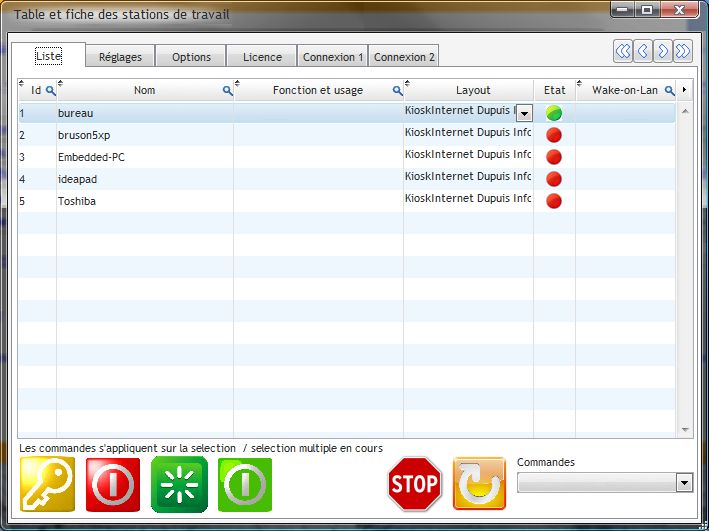Open the Commandes dropdown list
The height and width of the screenshot is (531, 709).
coord(684,483)
